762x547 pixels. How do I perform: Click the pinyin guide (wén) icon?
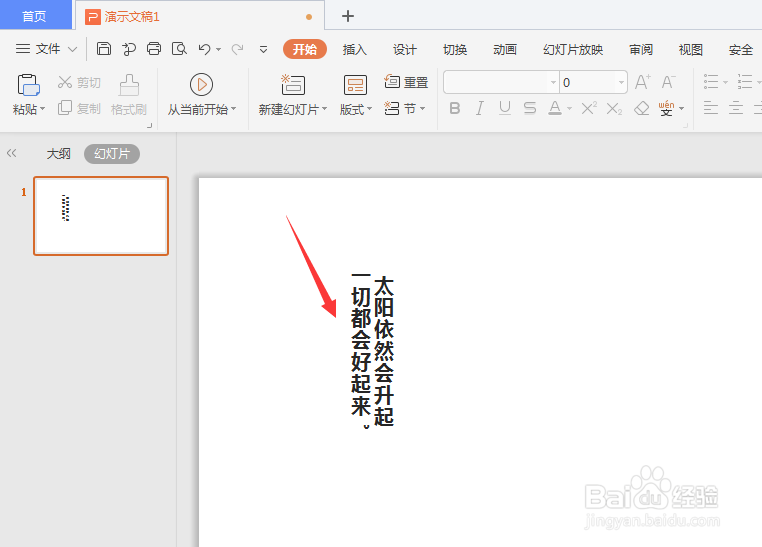[x=666, y=108]
